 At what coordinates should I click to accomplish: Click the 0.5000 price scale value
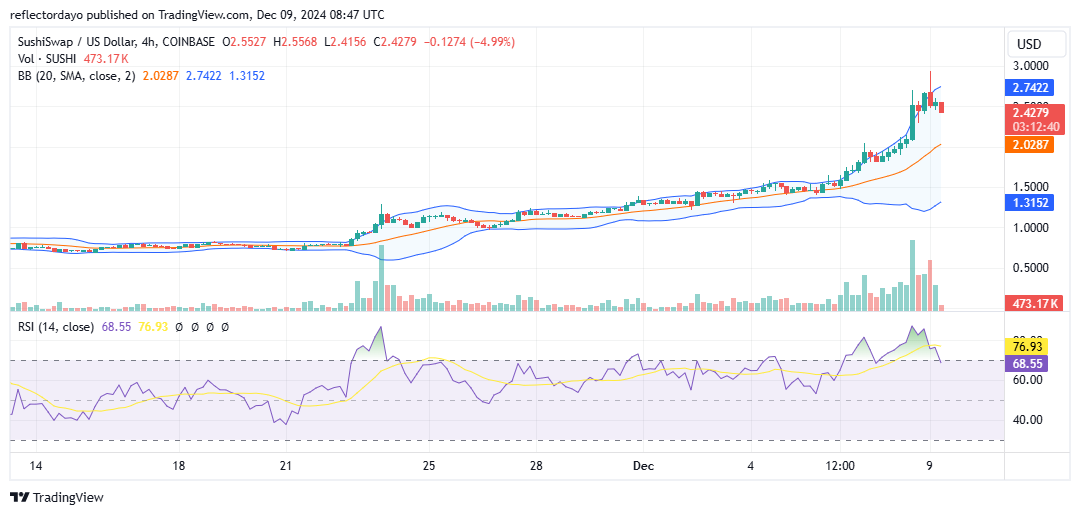click(1030, 268)
